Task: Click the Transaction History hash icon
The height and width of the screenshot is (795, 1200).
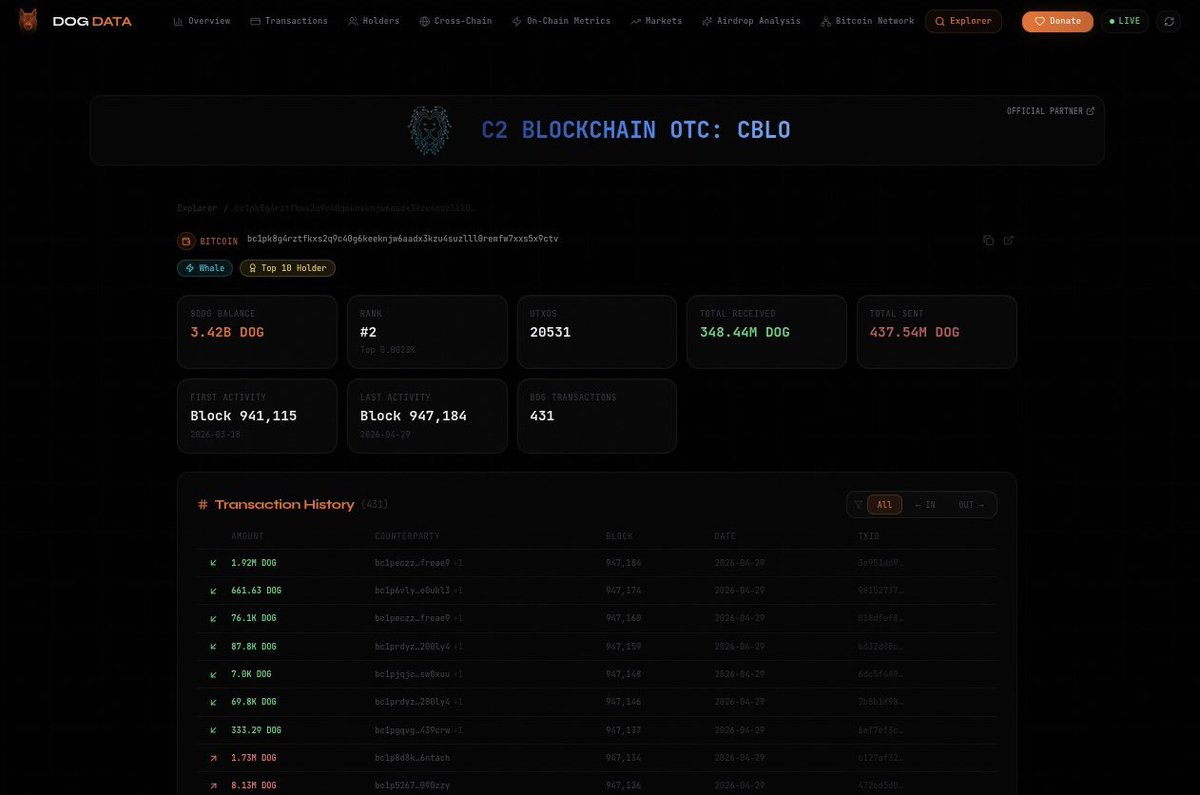Action: 203,505
